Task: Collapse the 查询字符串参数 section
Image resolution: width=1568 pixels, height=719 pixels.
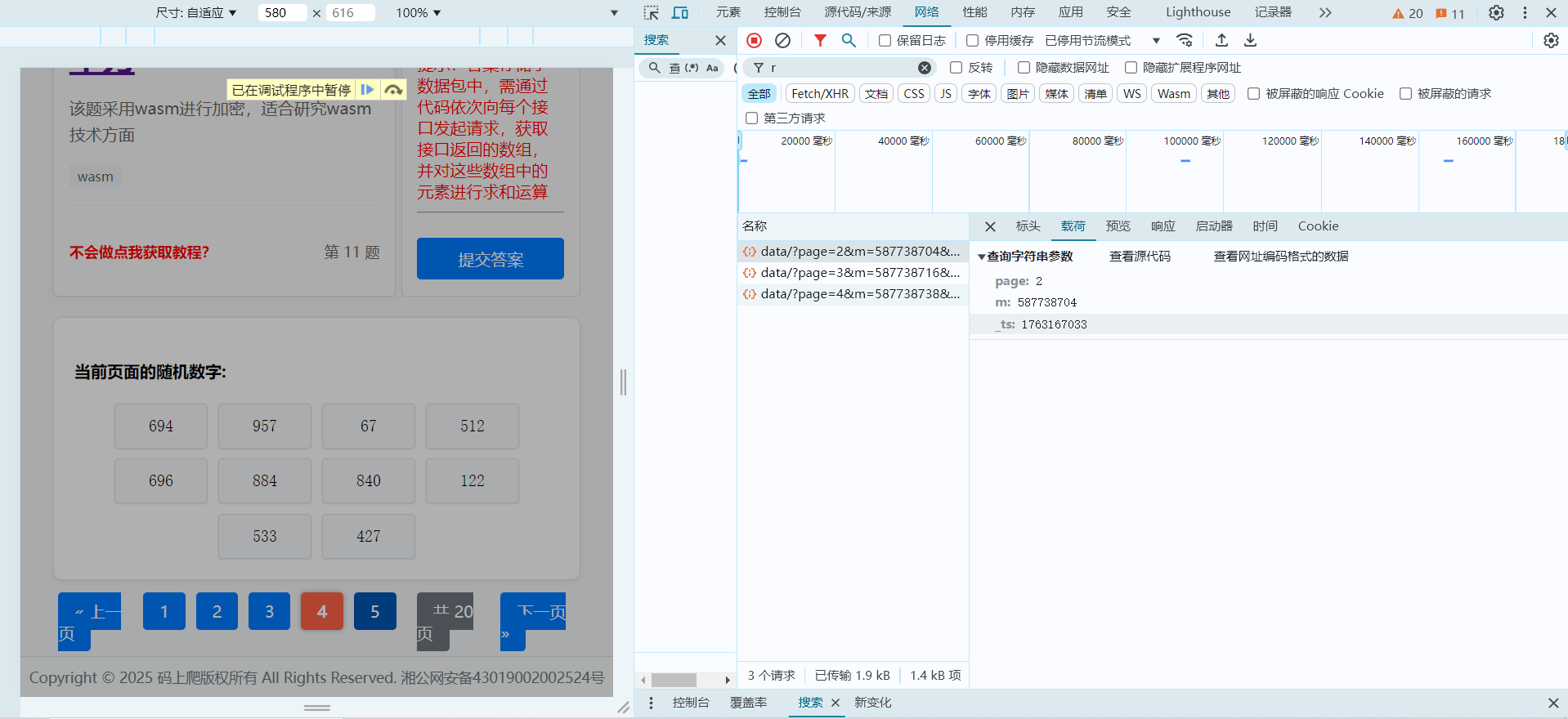Action: (982, 257)
